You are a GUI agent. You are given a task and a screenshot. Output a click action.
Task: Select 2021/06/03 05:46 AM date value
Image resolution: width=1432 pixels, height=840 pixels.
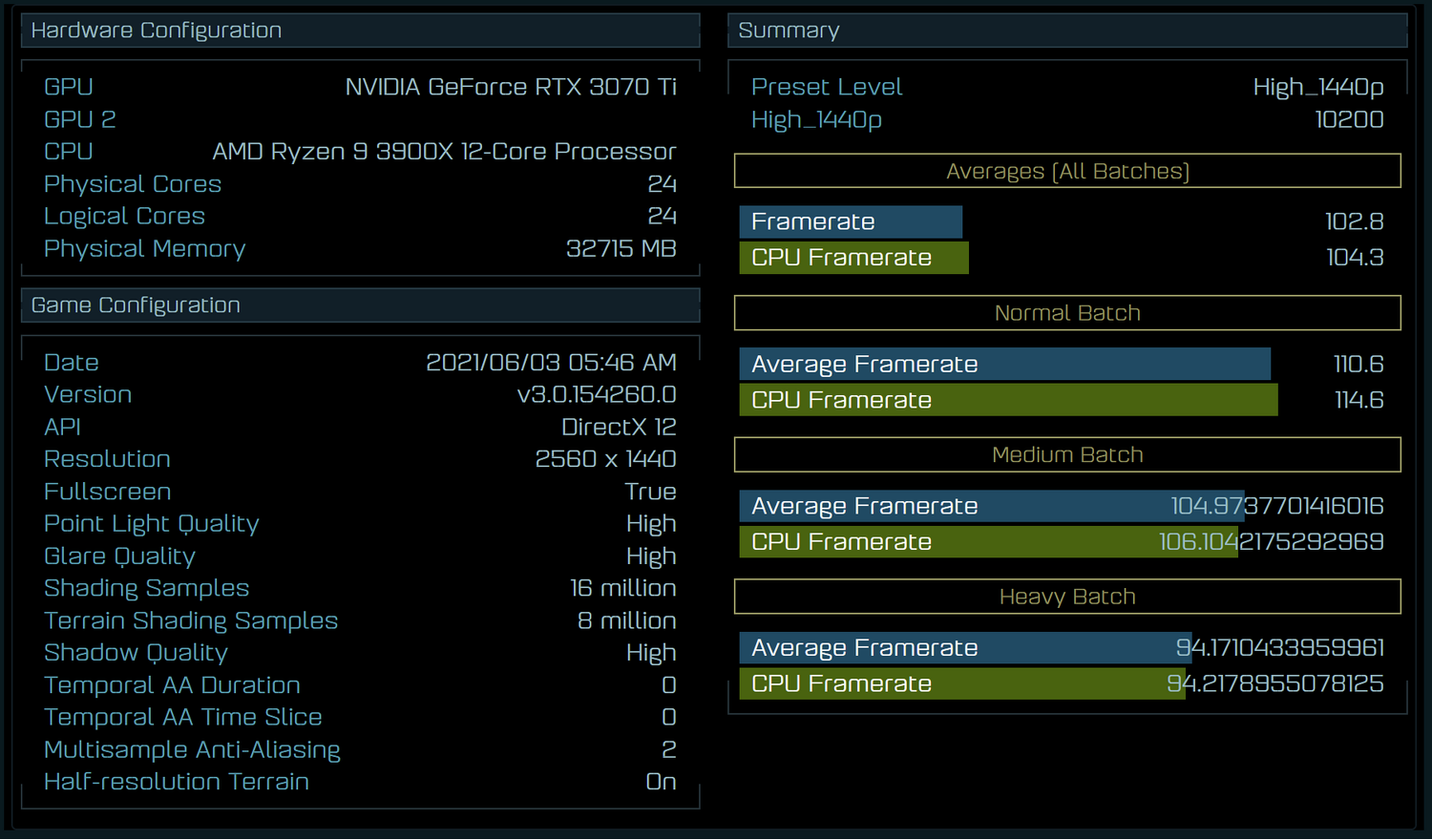coord(551,363)
